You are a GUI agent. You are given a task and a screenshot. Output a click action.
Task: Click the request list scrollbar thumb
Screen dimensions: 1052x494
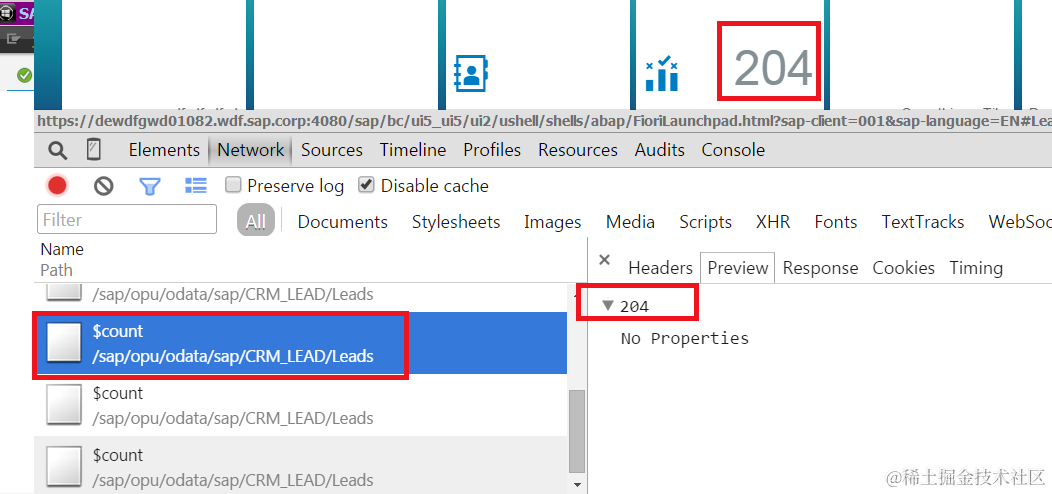[576, 432]
